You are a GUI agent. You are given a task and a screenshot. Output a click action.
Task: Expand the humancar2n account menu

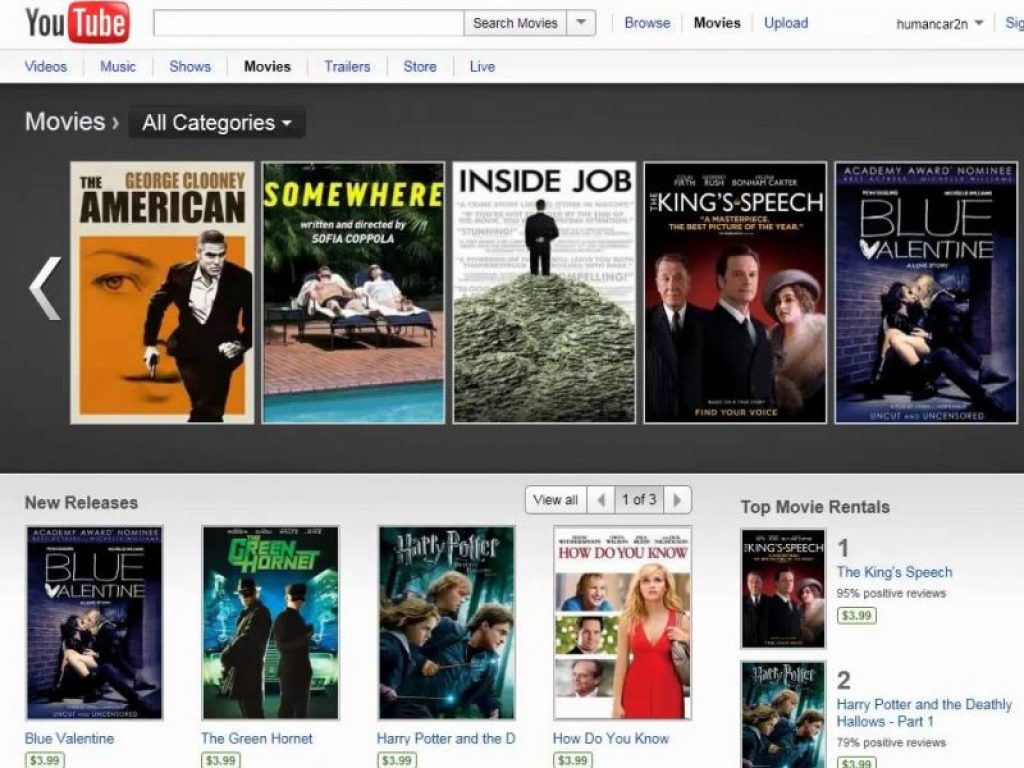pyautogui.click(x=940, y=24)
